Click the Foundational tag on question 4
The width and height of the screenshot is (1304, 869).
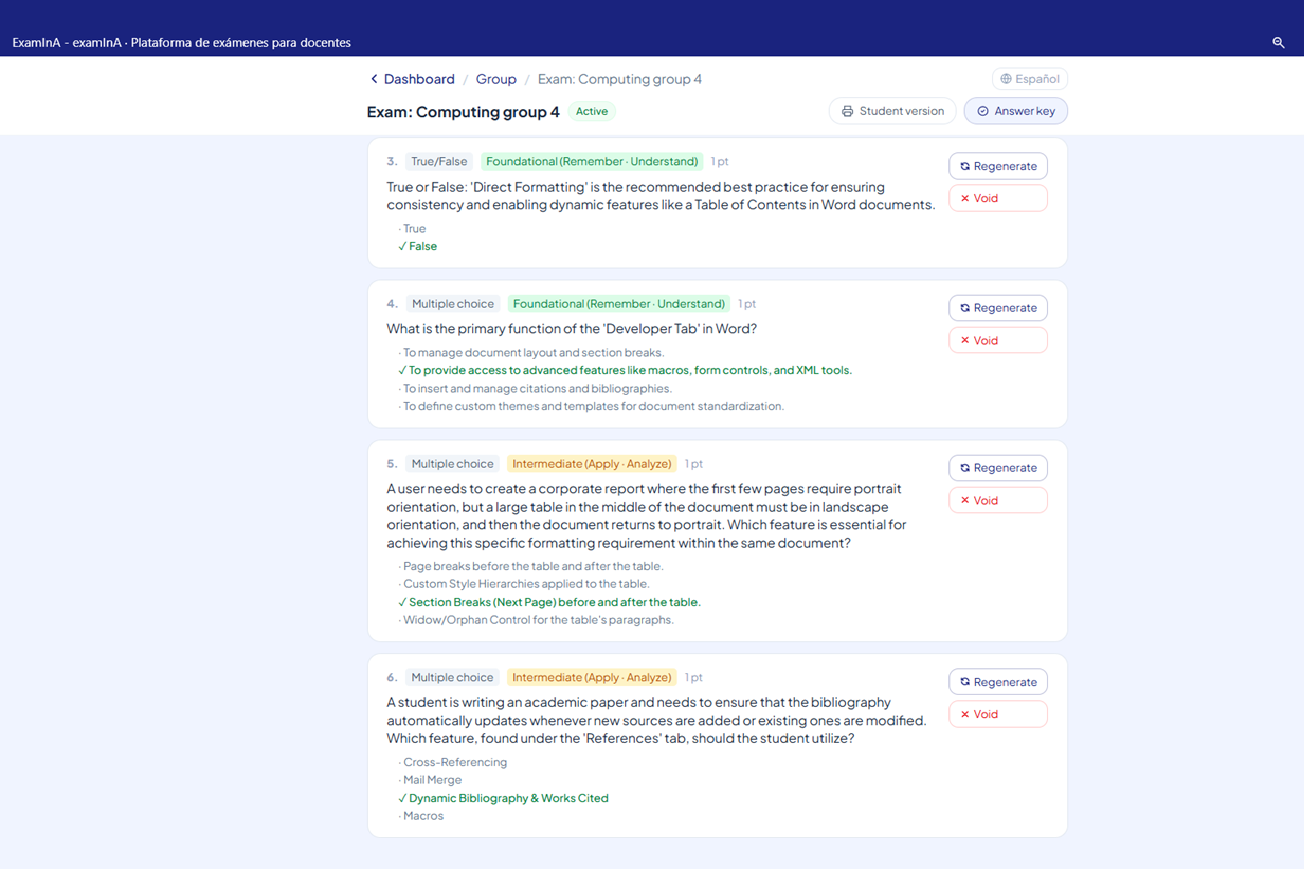click(619, 304)
